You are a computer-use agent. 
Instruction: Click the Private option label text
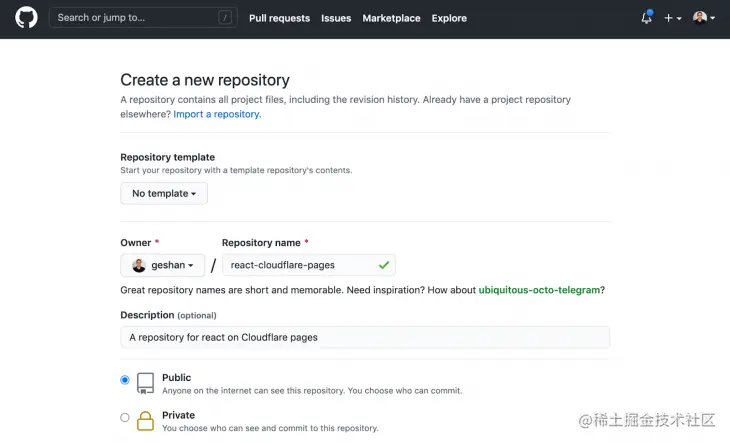(178, 415)
